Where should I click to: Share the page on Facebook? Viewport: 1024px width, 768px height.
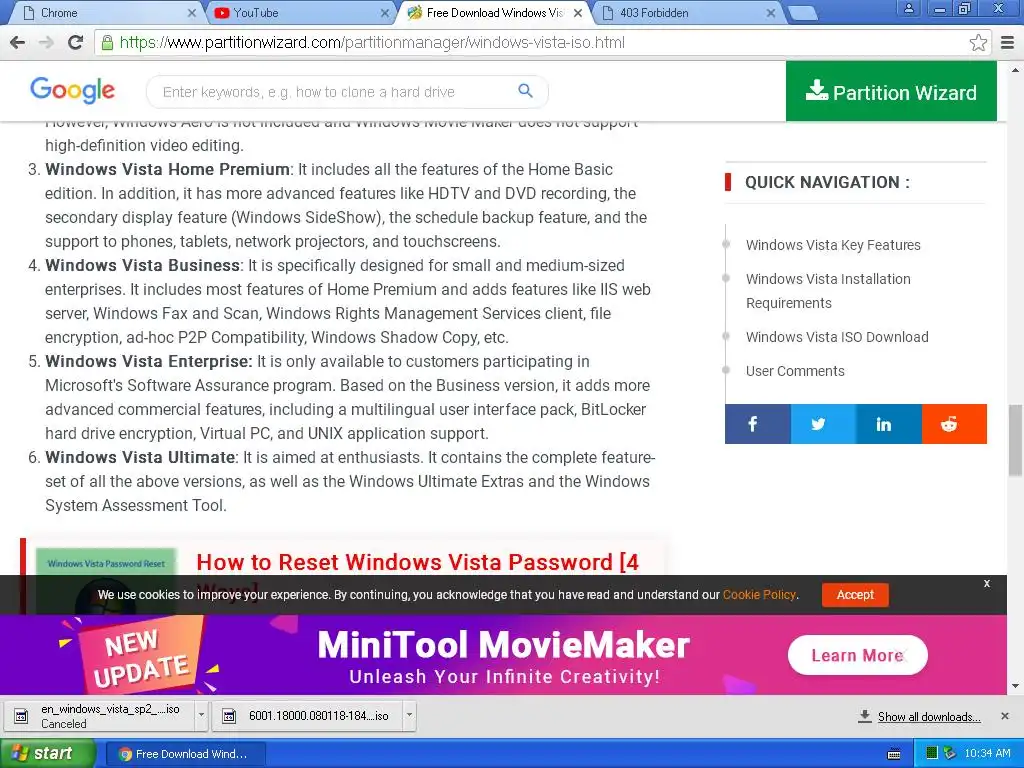[x=758, y=424]
